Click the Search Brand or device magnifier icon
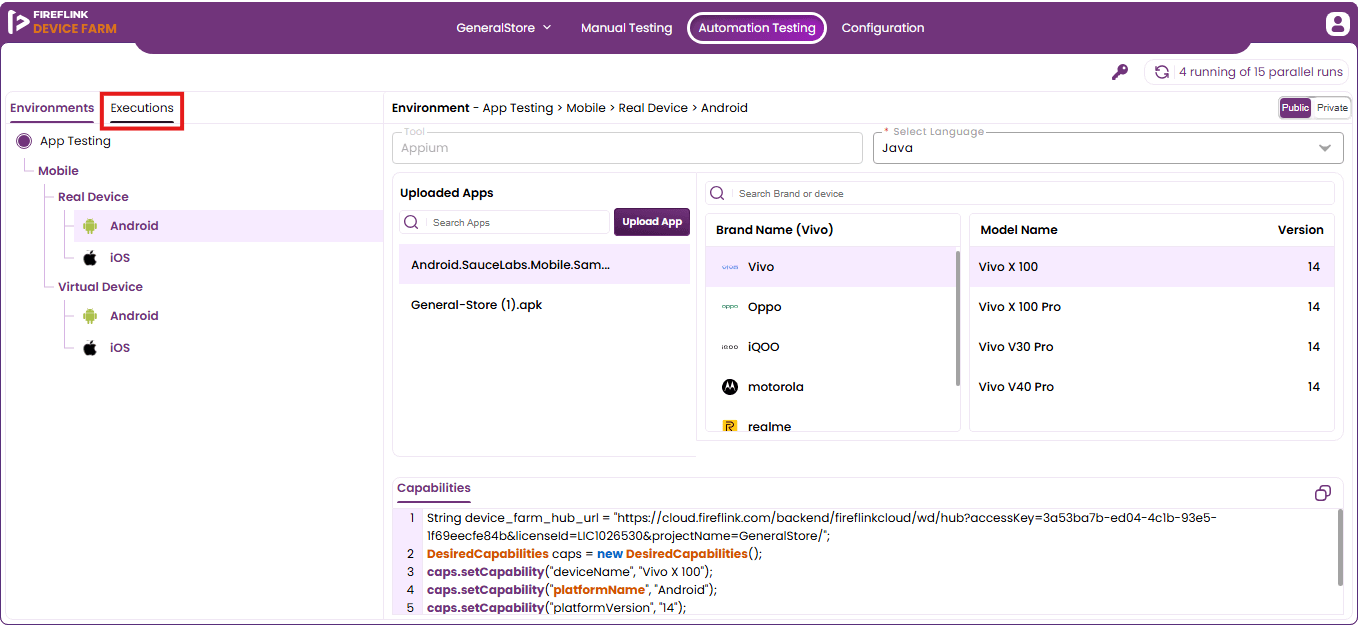1361x626 pixels. 718,193
